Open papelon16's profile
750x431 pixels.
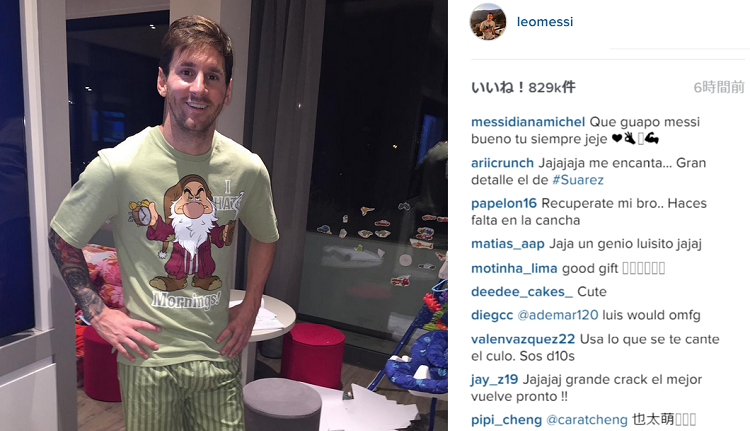pos(504,203)
